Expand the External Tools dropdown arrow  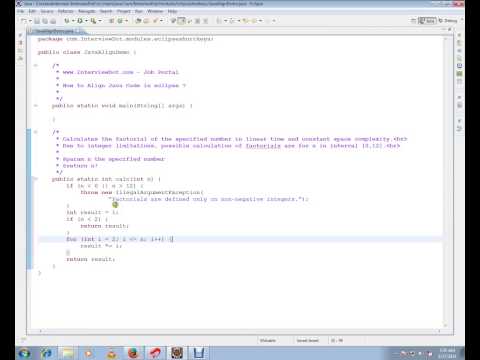100,21
